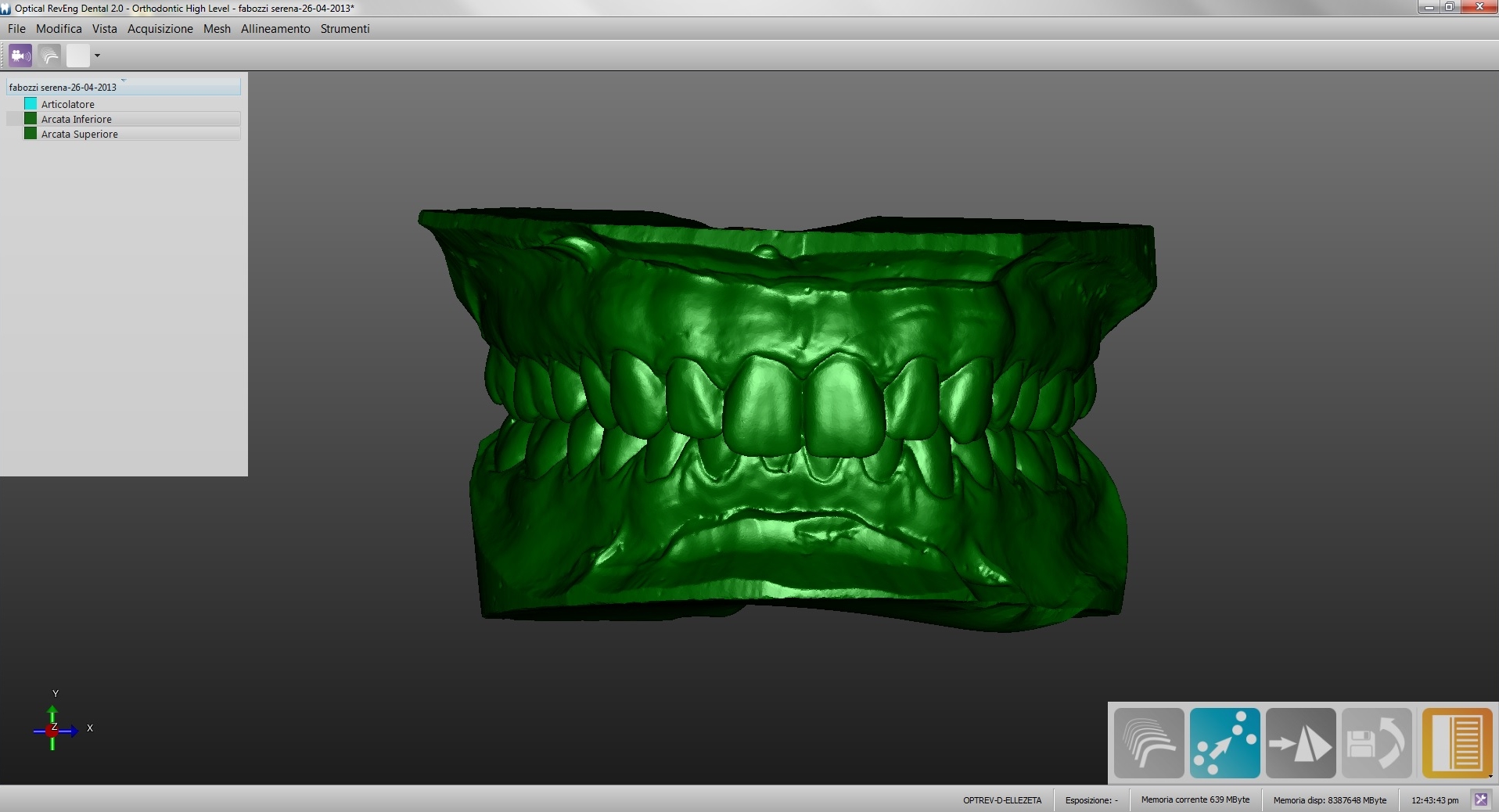Click the bottom-right scan acquisition layers icon
Screen dimensions: 1499x812
coord(1149,743)
